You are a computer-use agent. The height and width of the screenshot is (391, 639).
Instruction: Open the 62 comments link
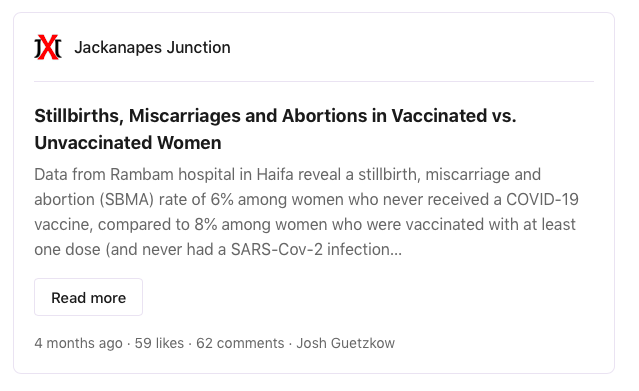[x=240, y=343]
